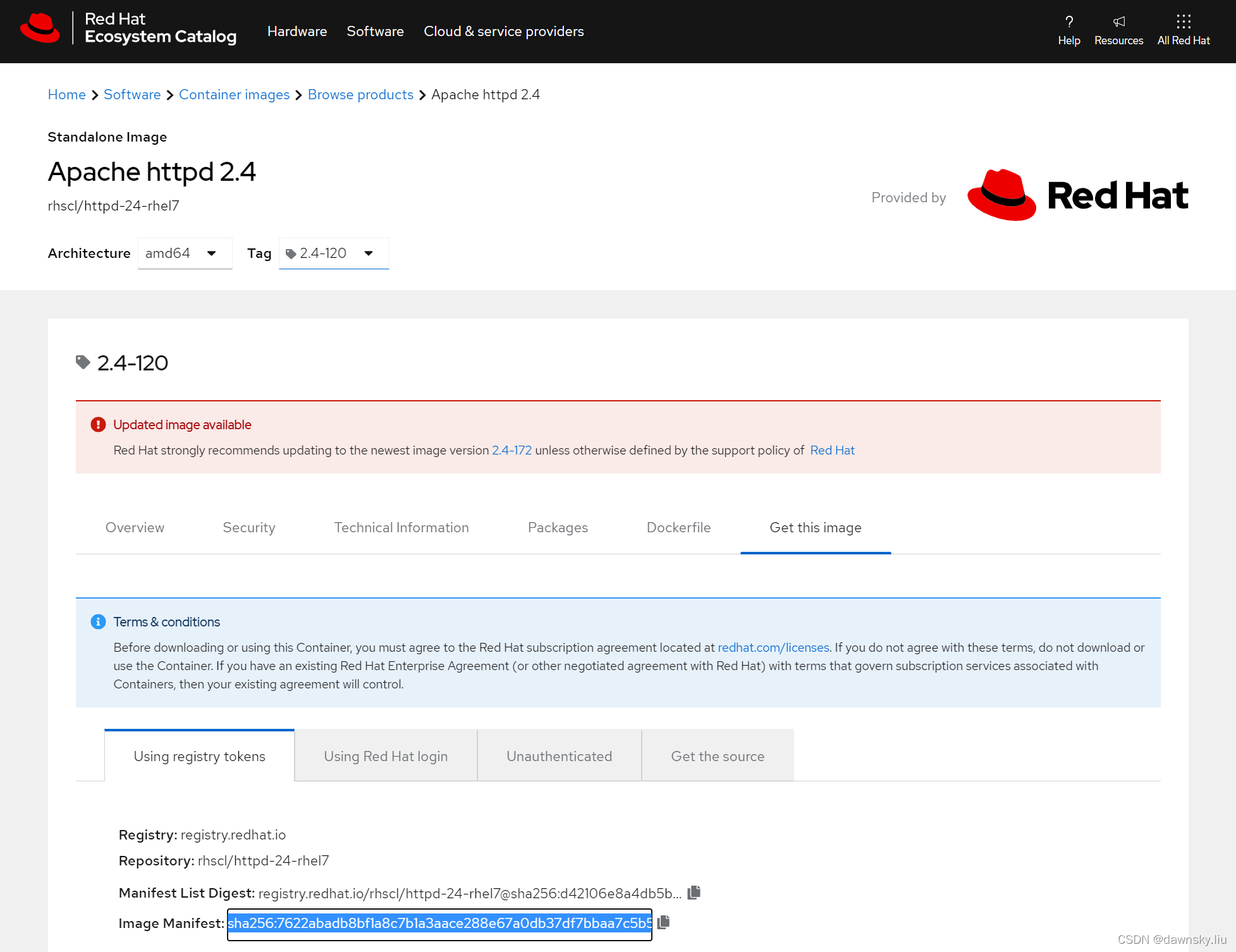Click the Red Hat support policy link

832,450
